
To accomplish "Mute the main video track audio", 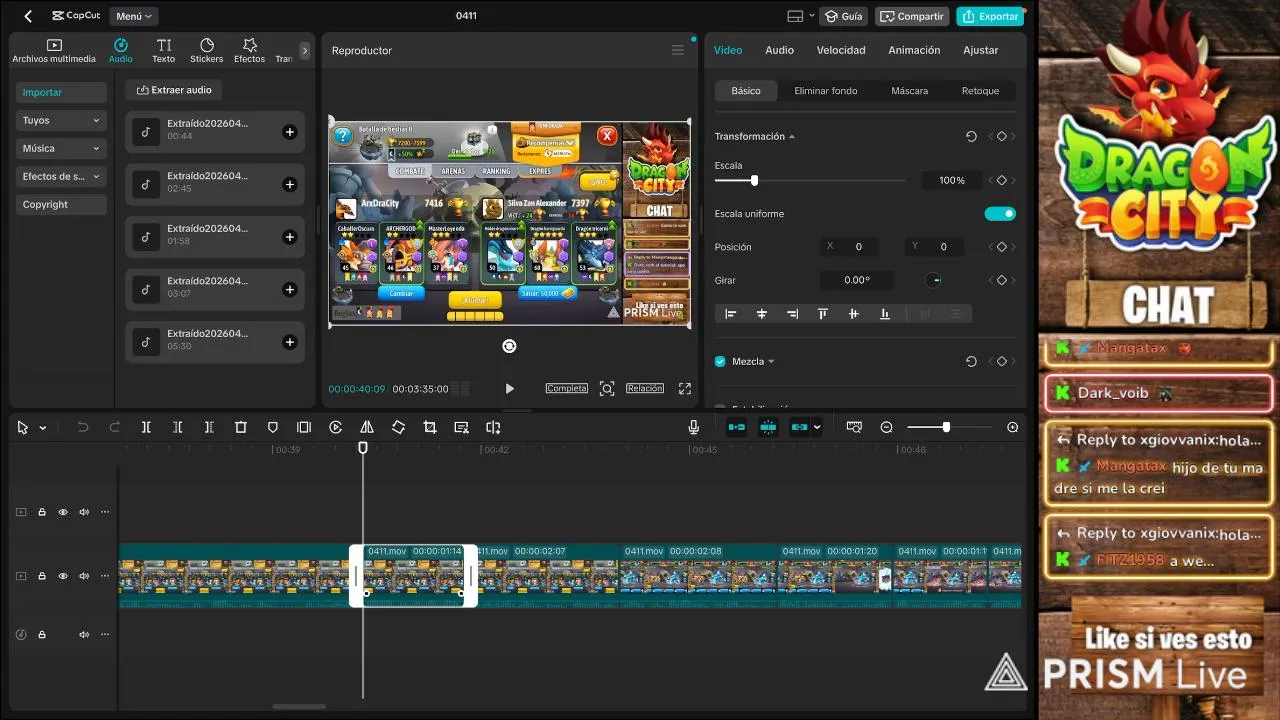I will [x=84, y=576].
